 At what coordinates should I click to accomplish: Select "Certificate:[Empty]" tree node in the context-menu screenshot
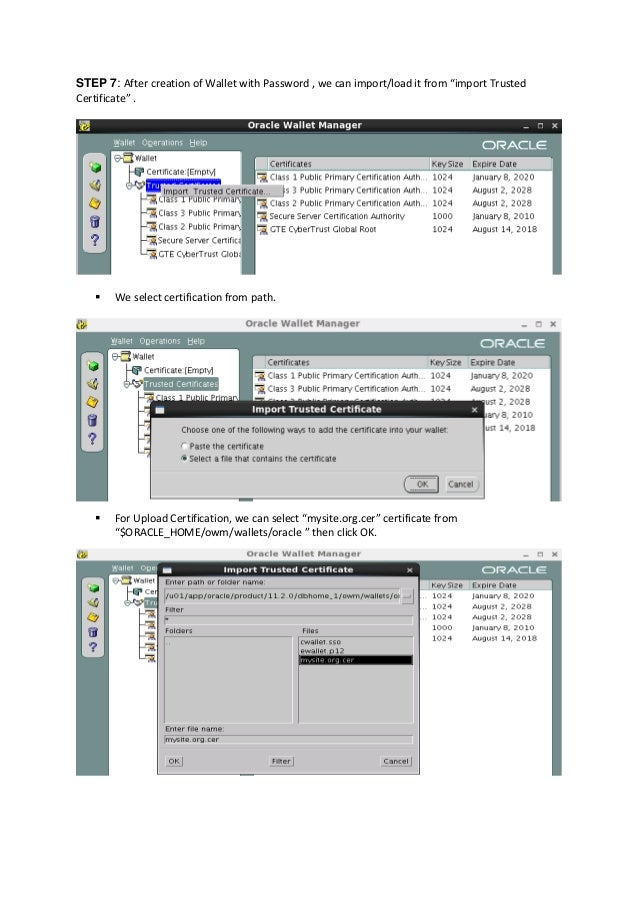[181, 172]
